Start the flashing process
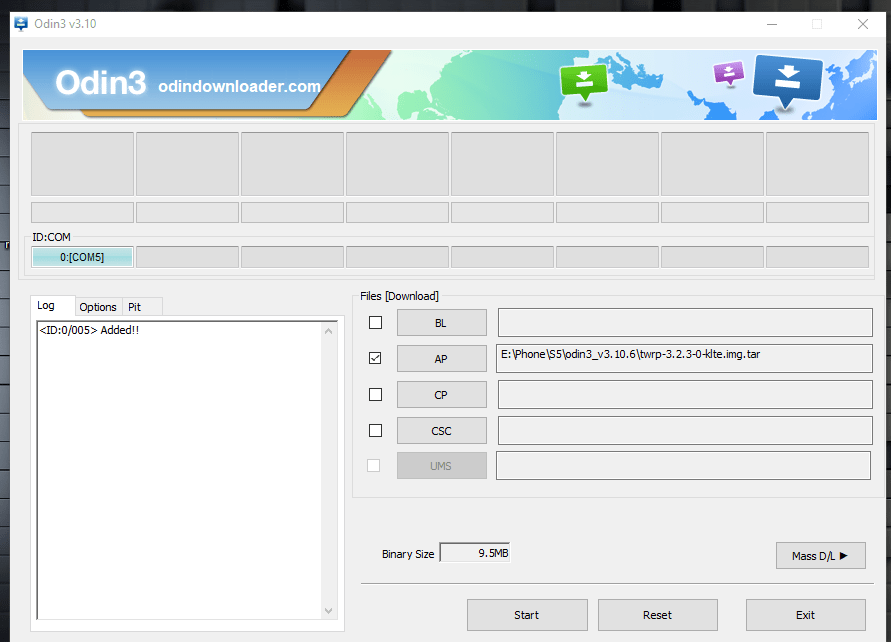The image size is (891, 642). 527,615
